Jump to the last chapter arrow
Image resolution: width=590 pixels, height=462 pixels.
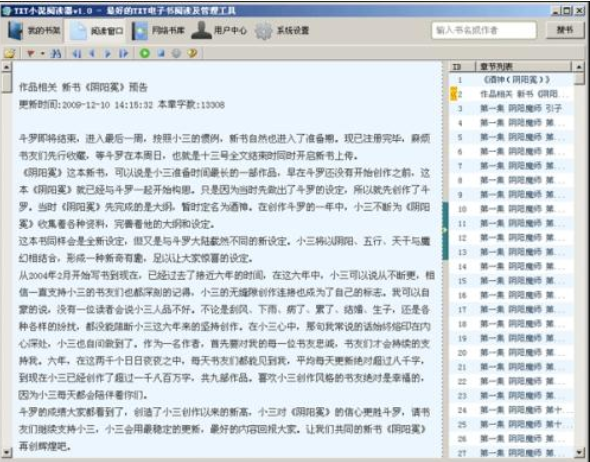[123, 53]
